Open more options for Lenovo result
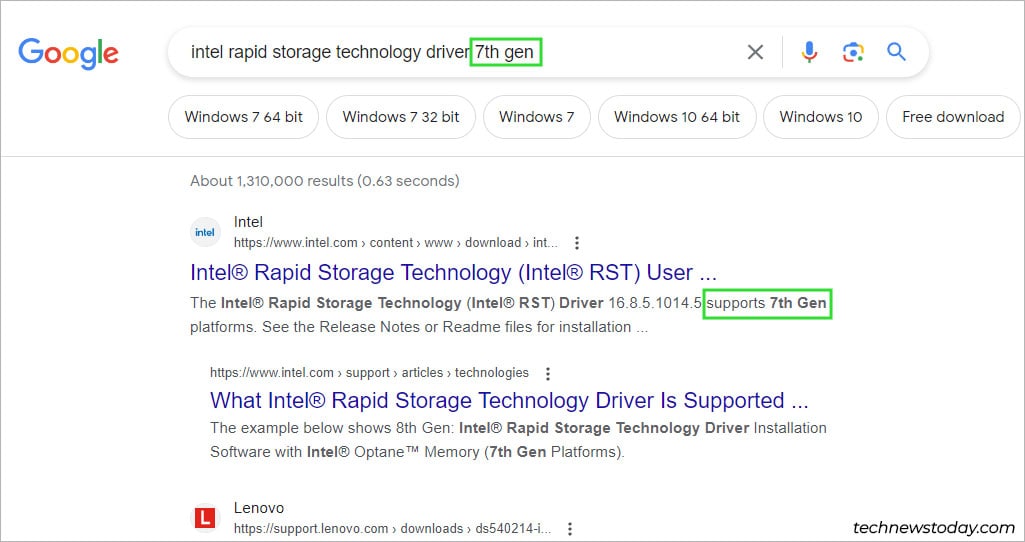Screen dimensions: 1025x542 (x=570, y=528)
